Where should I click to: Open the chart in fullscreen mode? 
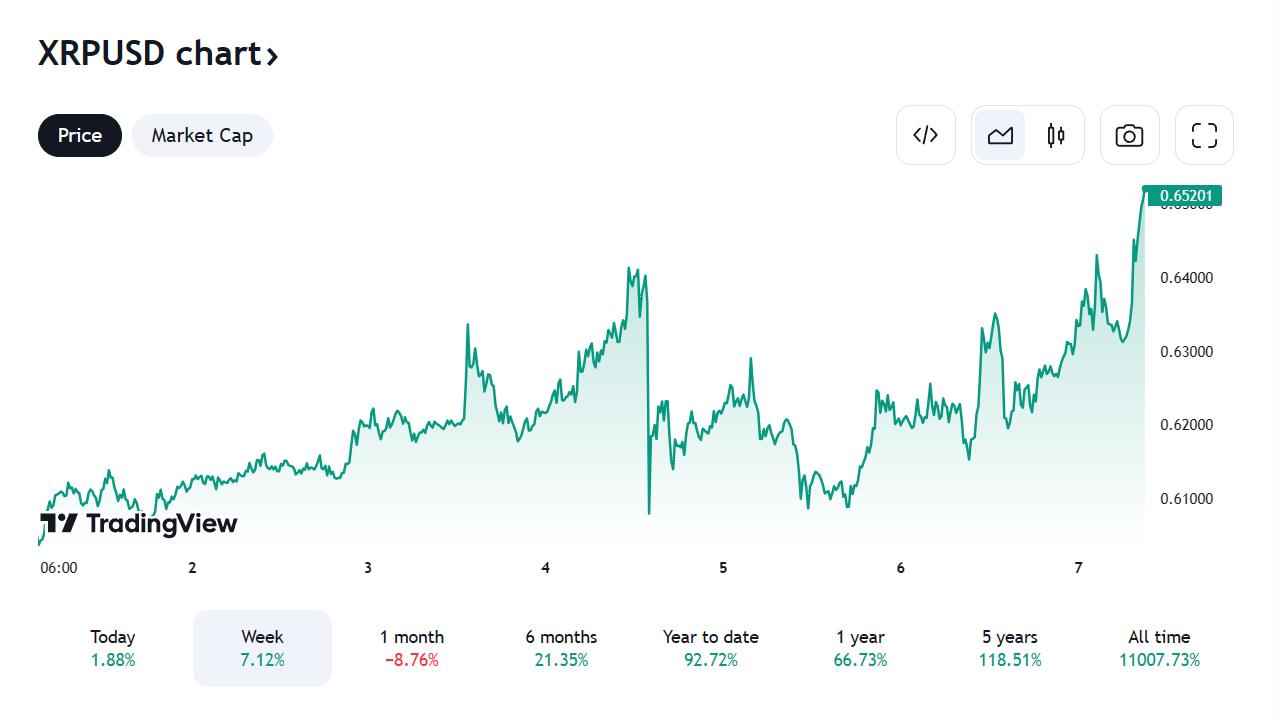coord(1204,135)
